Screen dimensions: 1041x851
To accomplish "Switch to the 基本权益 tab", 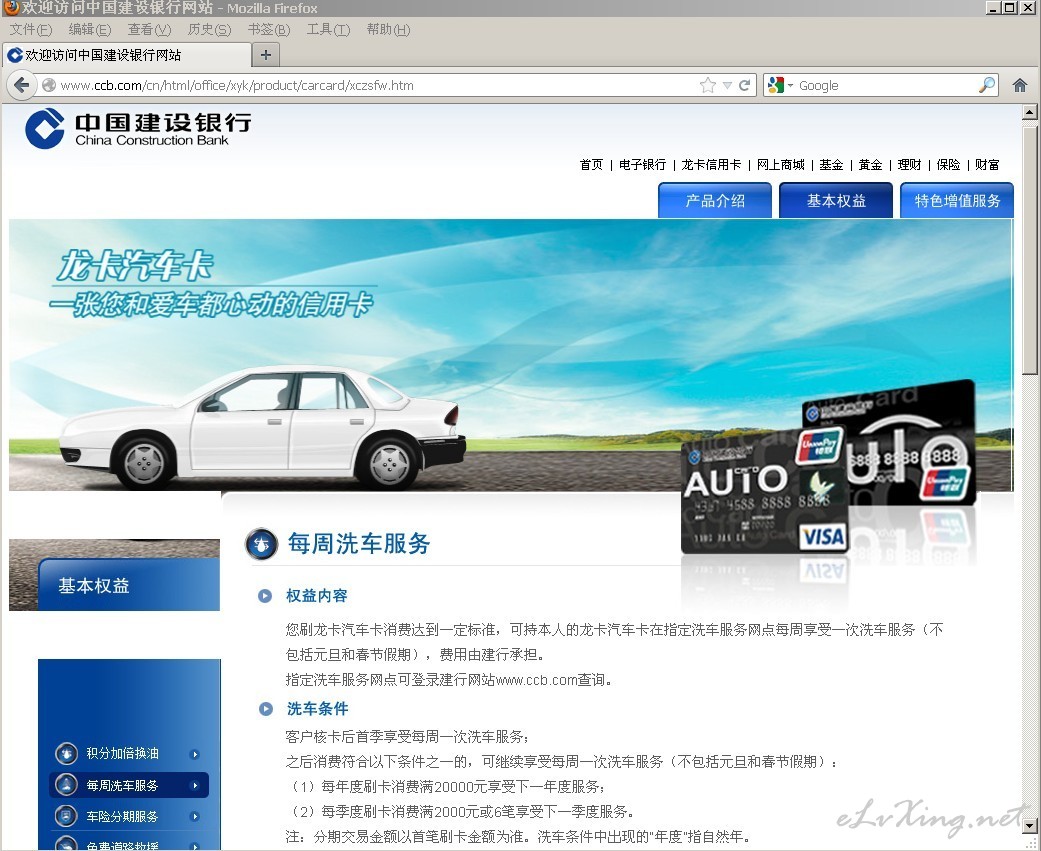I will click(836, 200).
